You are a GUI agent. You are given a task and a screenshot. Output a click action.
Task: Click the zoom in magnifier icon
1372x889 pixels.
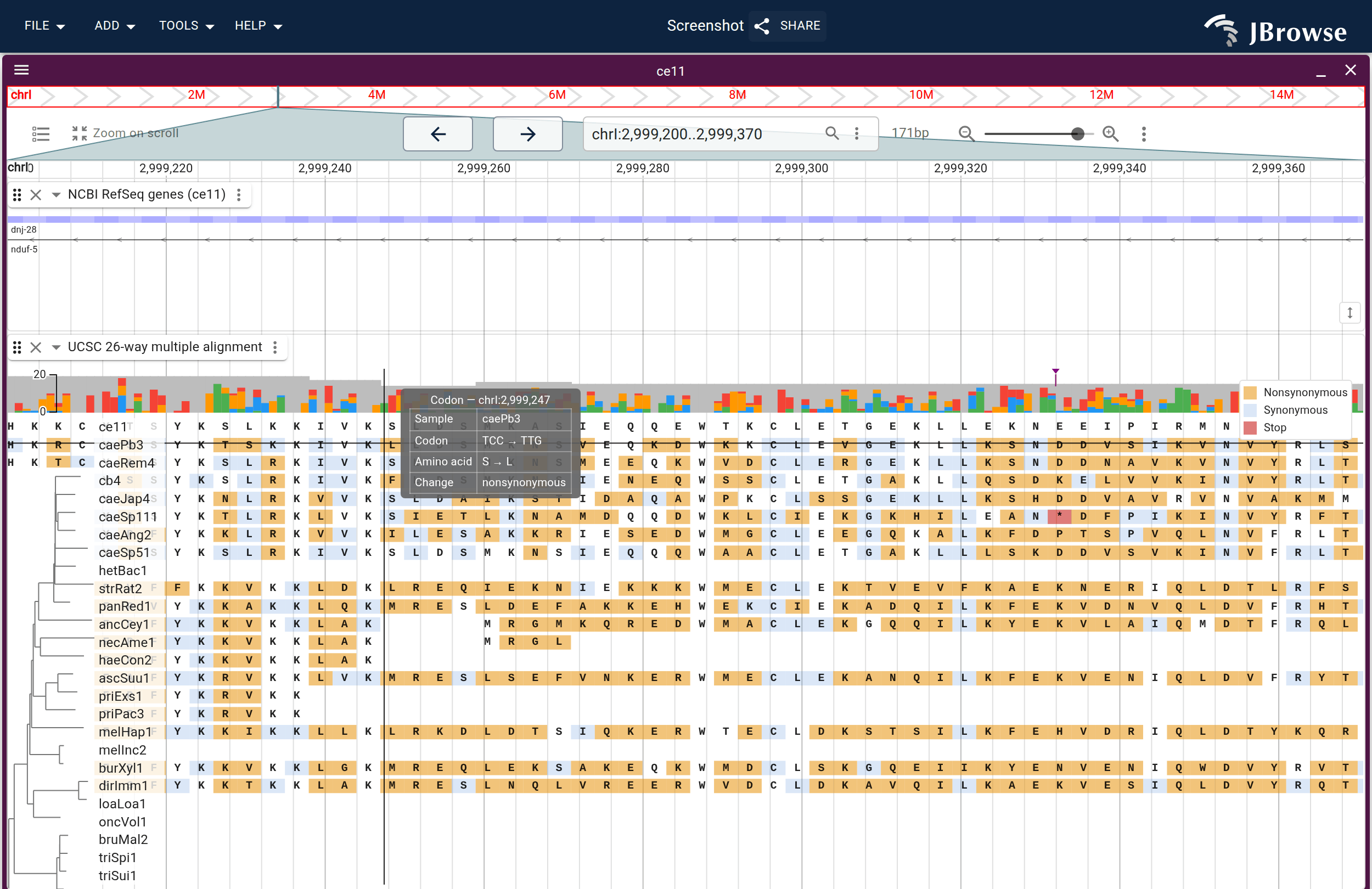tap(1110, 134)
